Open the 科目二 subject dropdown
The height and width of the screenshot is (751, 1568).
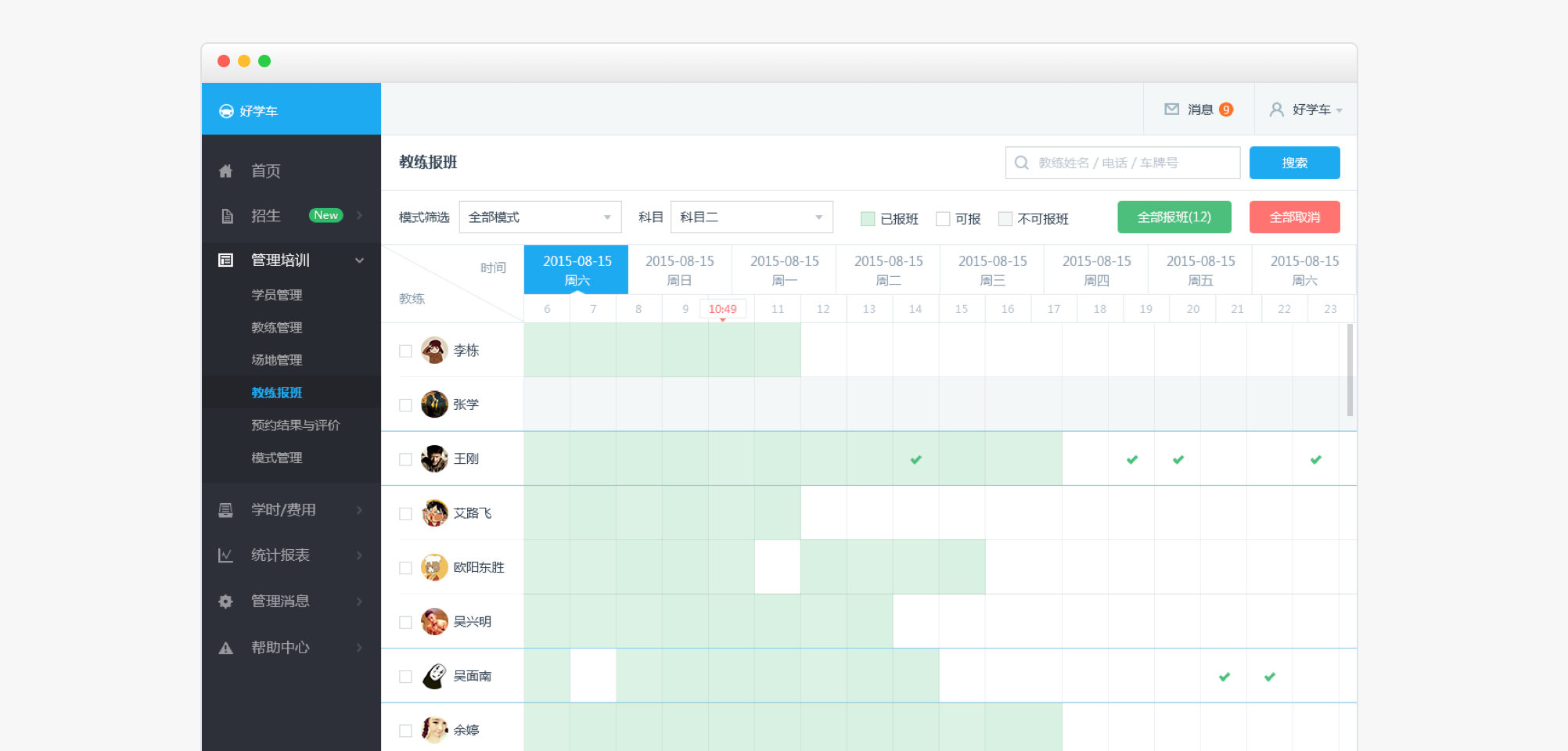point(751,217)
